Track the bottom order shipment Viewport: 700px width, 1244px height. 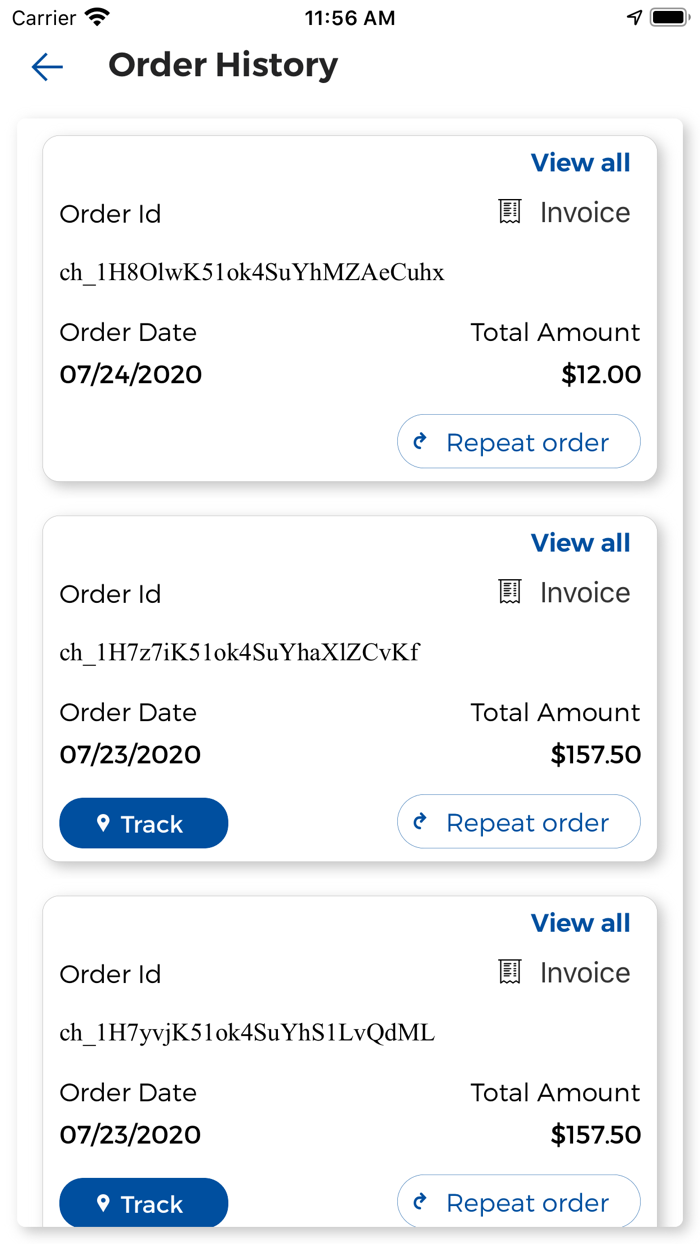pyautogui.click(x=143, y=1203)
